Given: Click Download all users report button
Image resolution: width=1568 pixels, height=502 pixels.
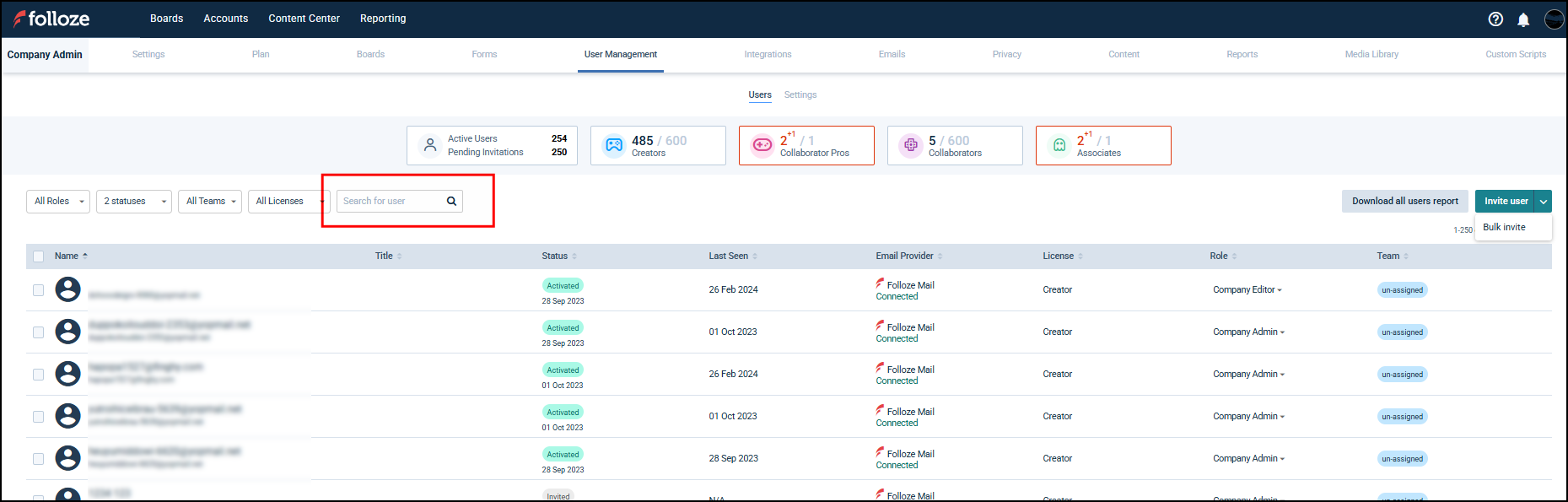Looking at the screenshot, I should (x=1404, y=202).
